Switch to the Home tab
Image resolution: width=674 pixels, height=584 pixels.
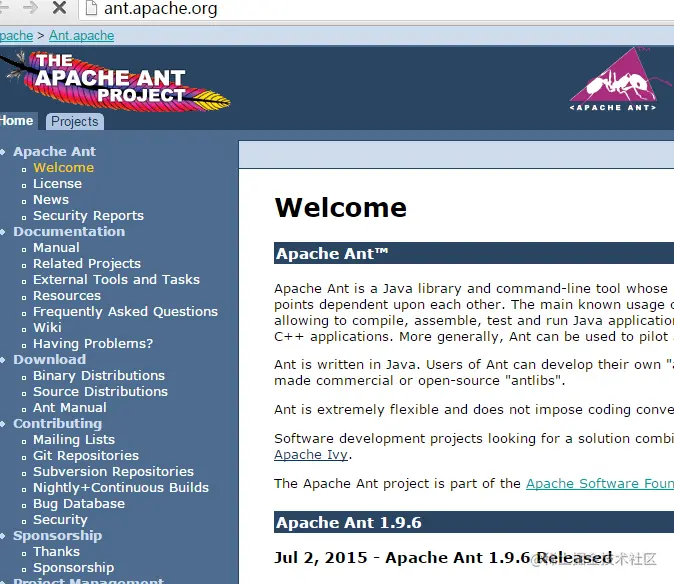(17, 121)
